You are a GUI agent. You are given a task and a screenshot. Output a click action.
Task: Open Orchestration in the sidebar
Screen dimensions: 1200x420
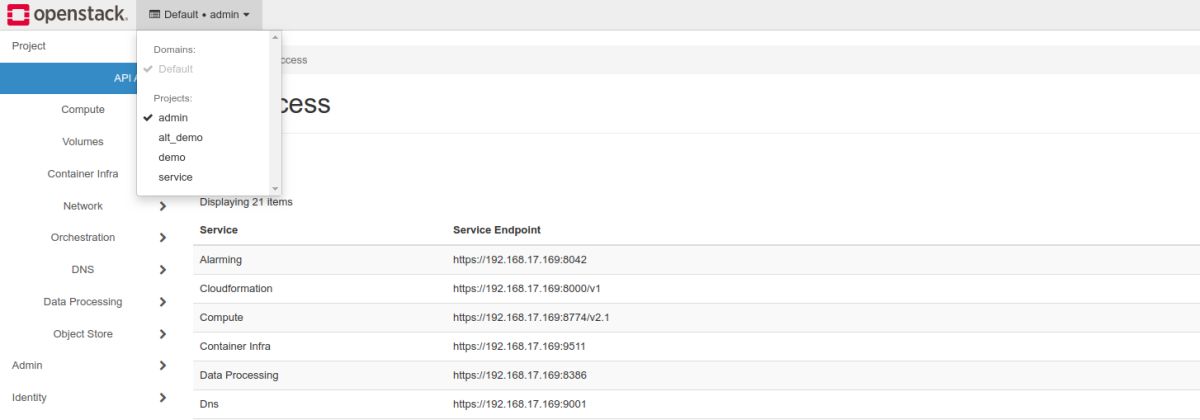pyautogui.click(x=83, y=238)
